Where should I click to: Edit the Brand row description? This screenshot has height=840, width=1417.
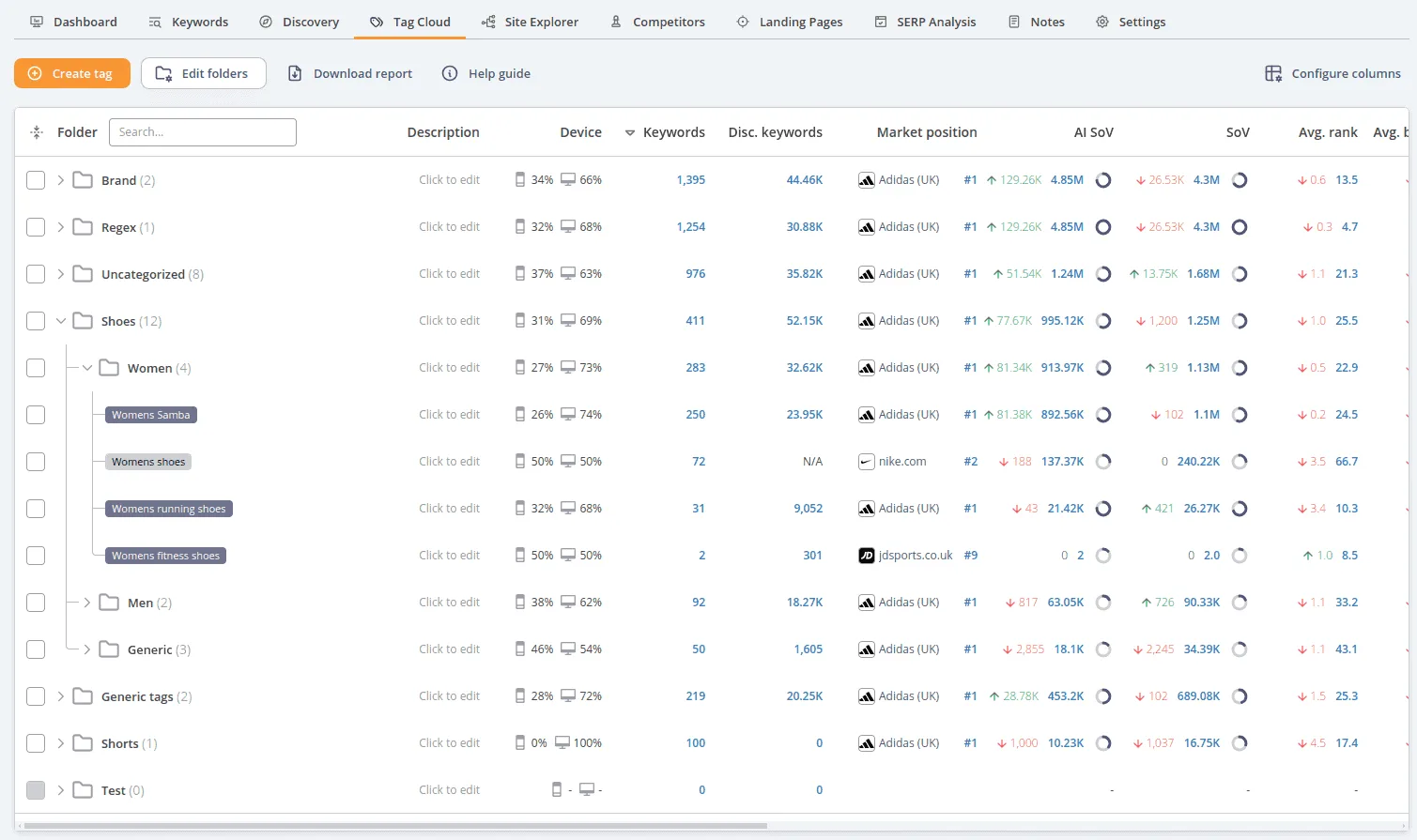[449, 180]
